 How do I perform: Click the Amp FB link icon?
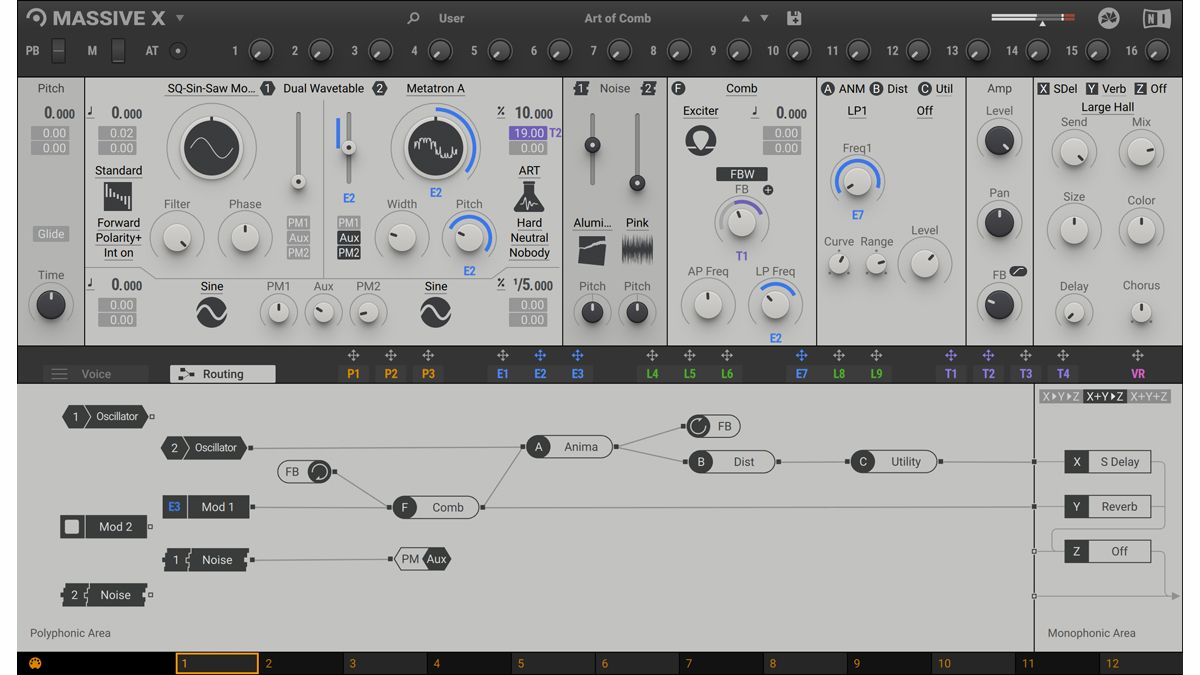tap(1019, 272)
